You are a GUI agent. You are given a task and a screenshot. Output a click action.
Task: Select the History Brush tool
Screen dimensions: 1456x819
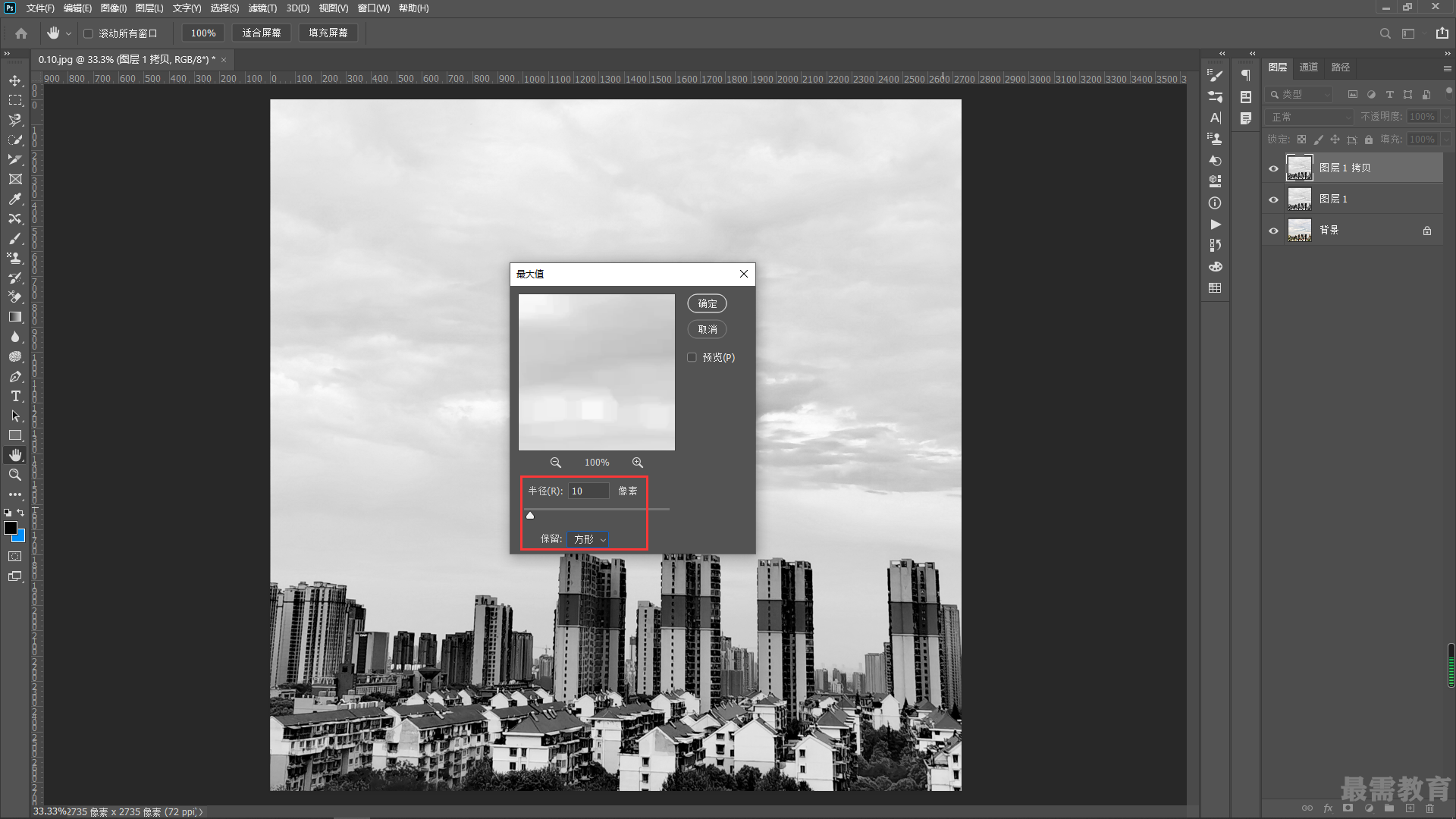pyautogui.click(x=15, y=278)
